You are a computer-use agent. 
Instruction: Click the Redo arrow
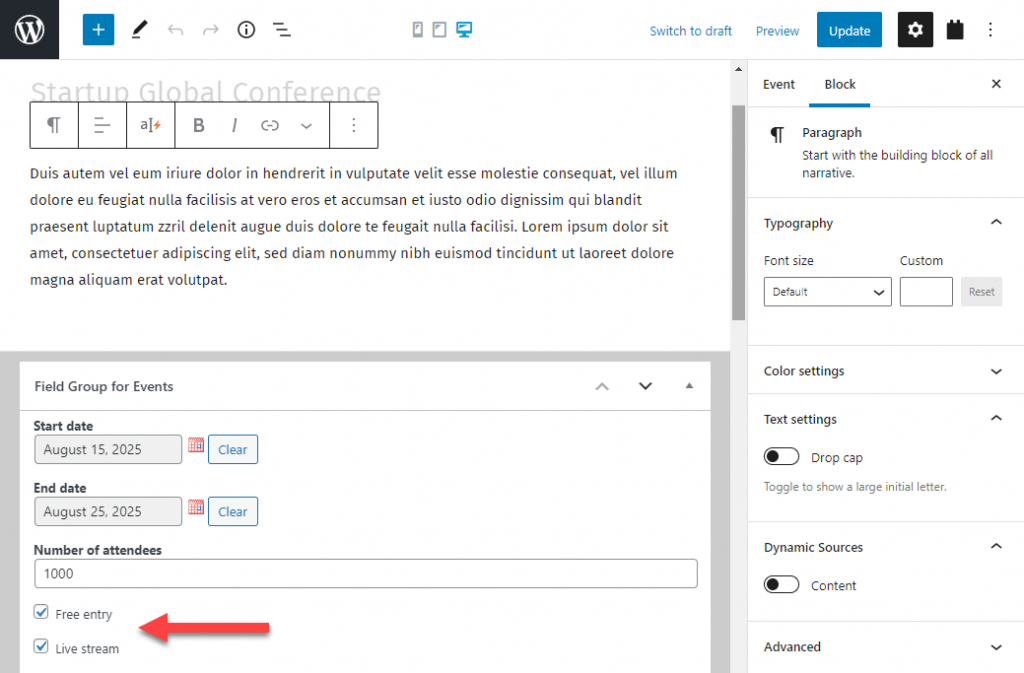point(210,29)
